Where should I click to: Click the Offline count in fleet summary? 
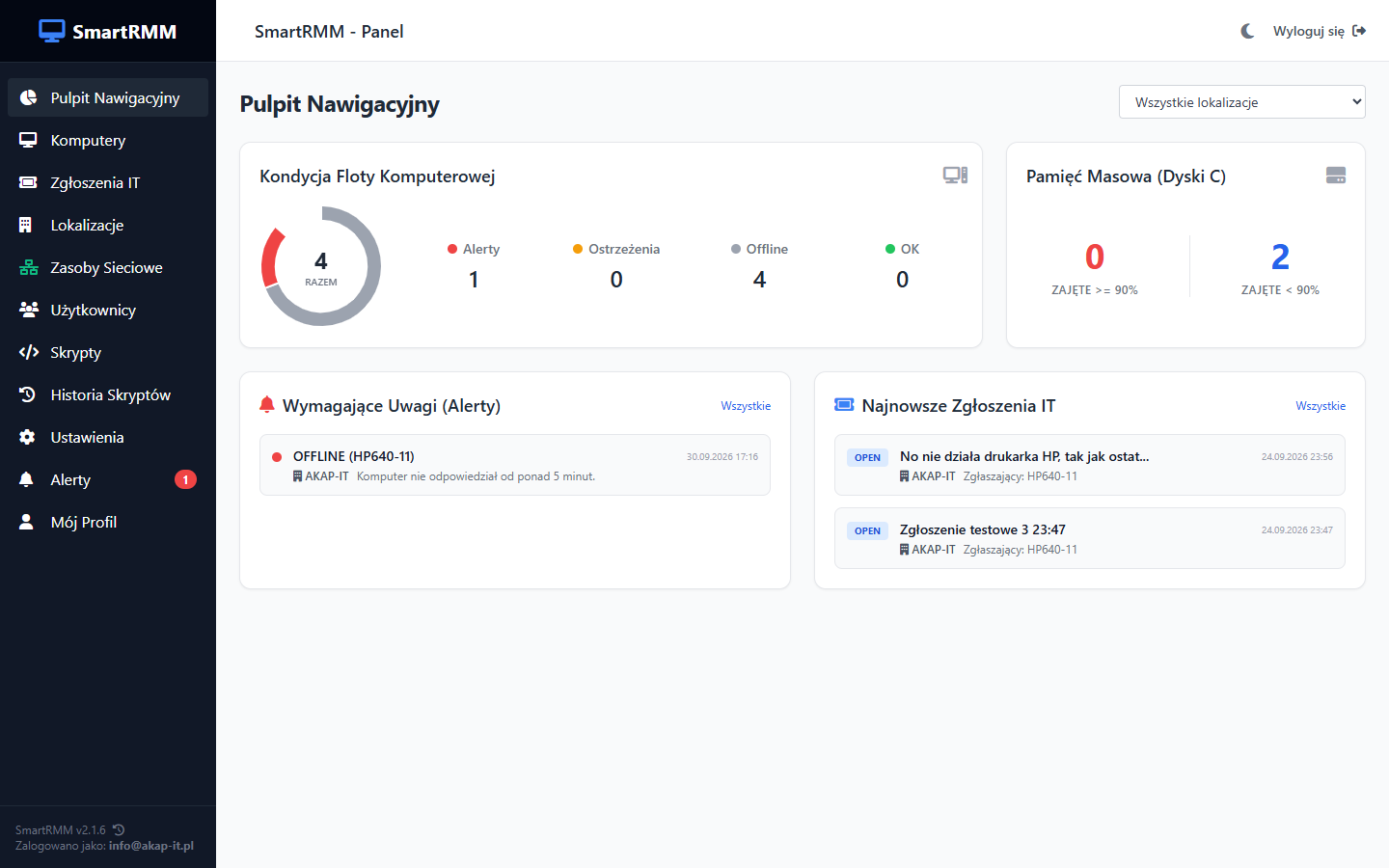tap(759, 280)
